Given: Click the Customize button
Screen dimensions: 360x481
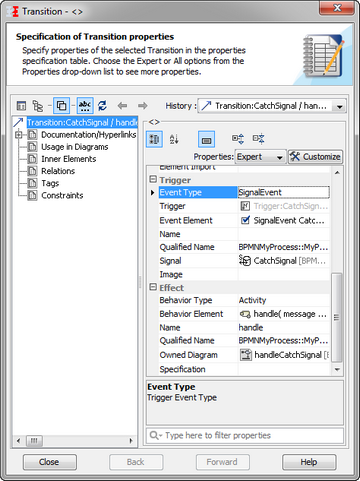Looking at the screenshot, I should tap(315, 157).
